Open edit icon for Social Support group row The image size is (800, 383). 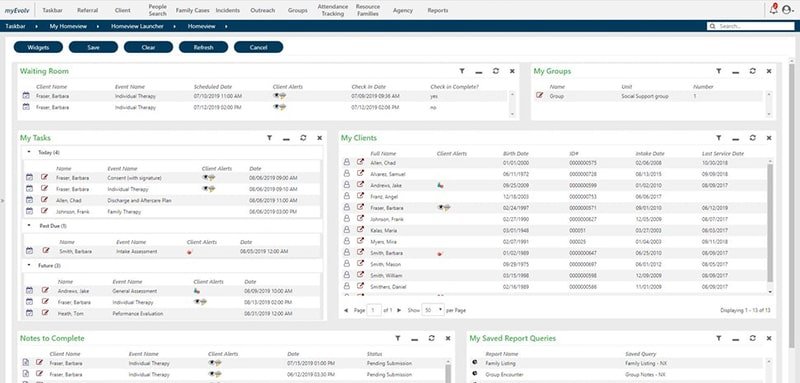[539, 95]
